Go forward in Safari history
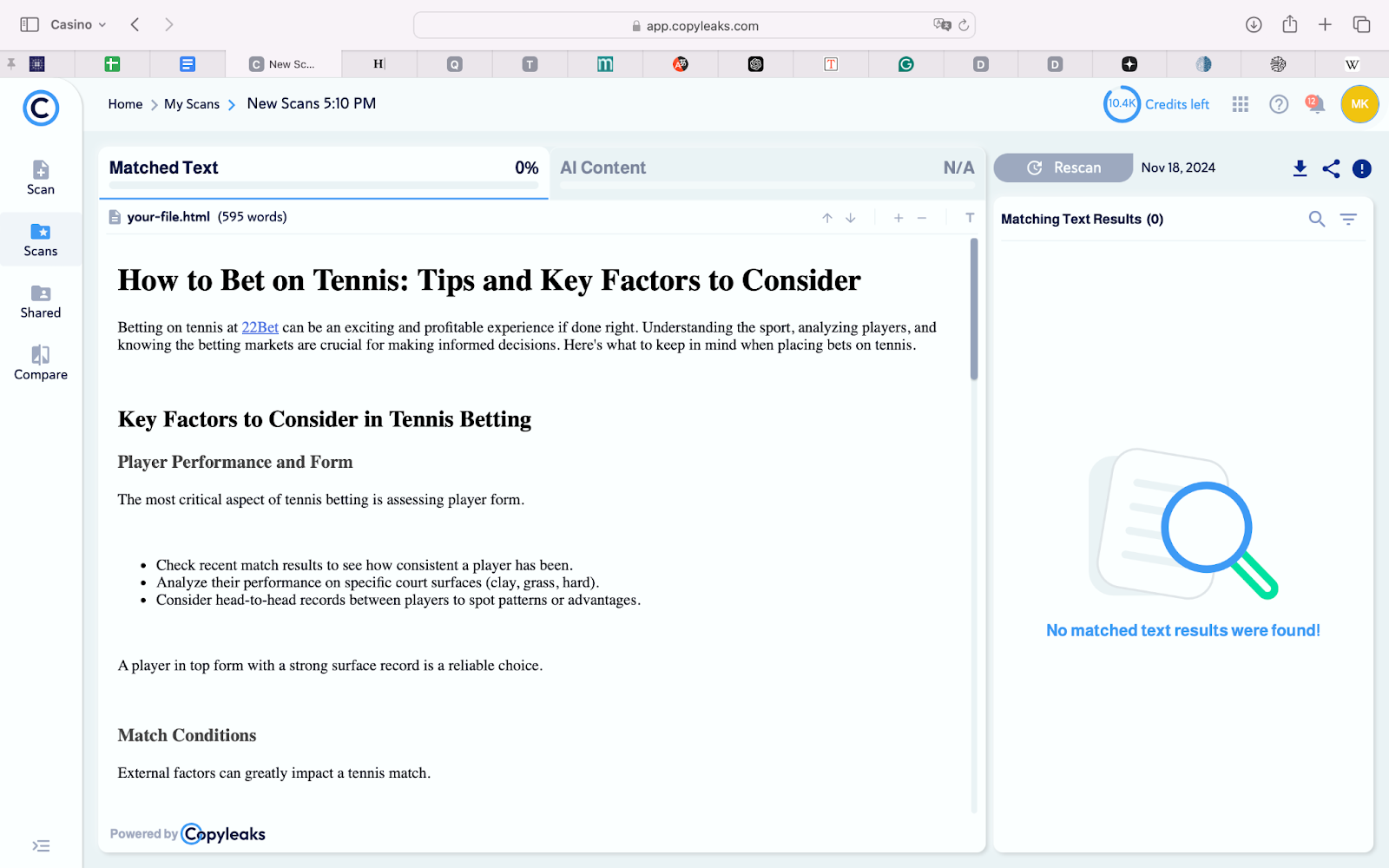1389x868 pixels. [x=168, y=24]
